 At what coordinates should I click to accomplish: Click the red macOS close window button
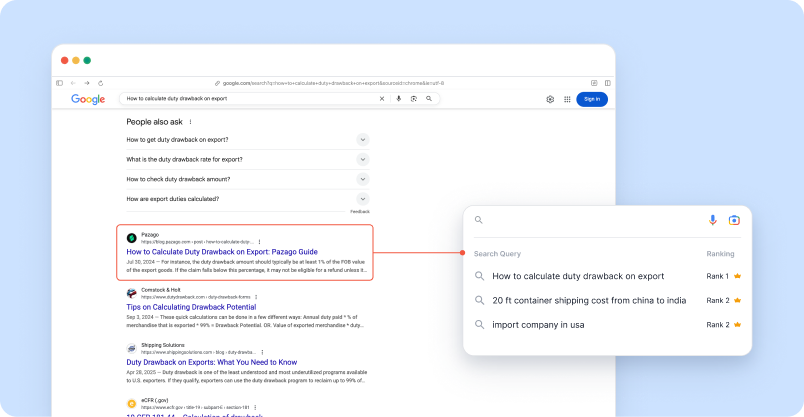click(65, 61)
